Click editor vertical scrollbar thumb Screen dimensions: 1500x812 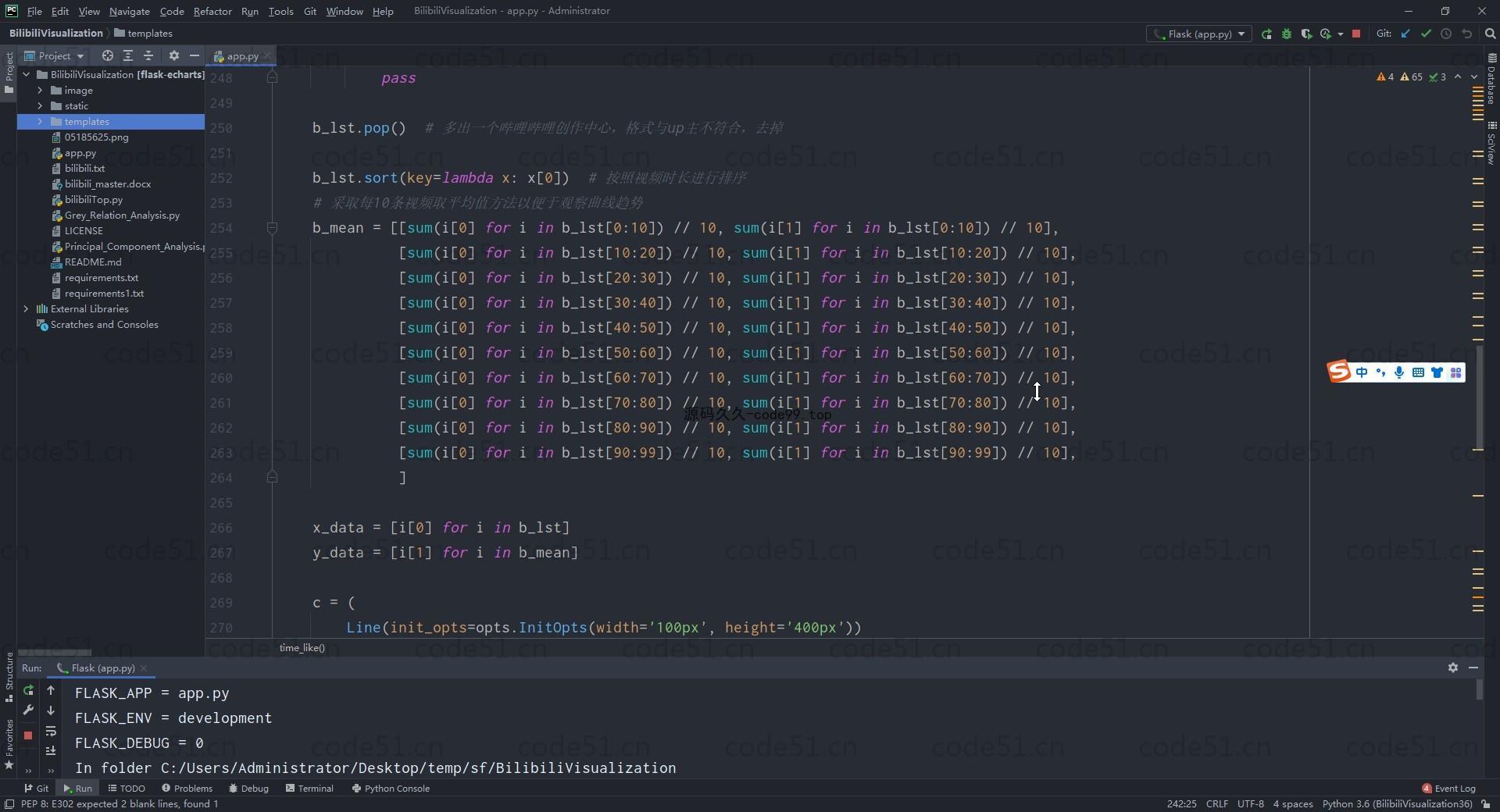click(x=1478, y=397)
